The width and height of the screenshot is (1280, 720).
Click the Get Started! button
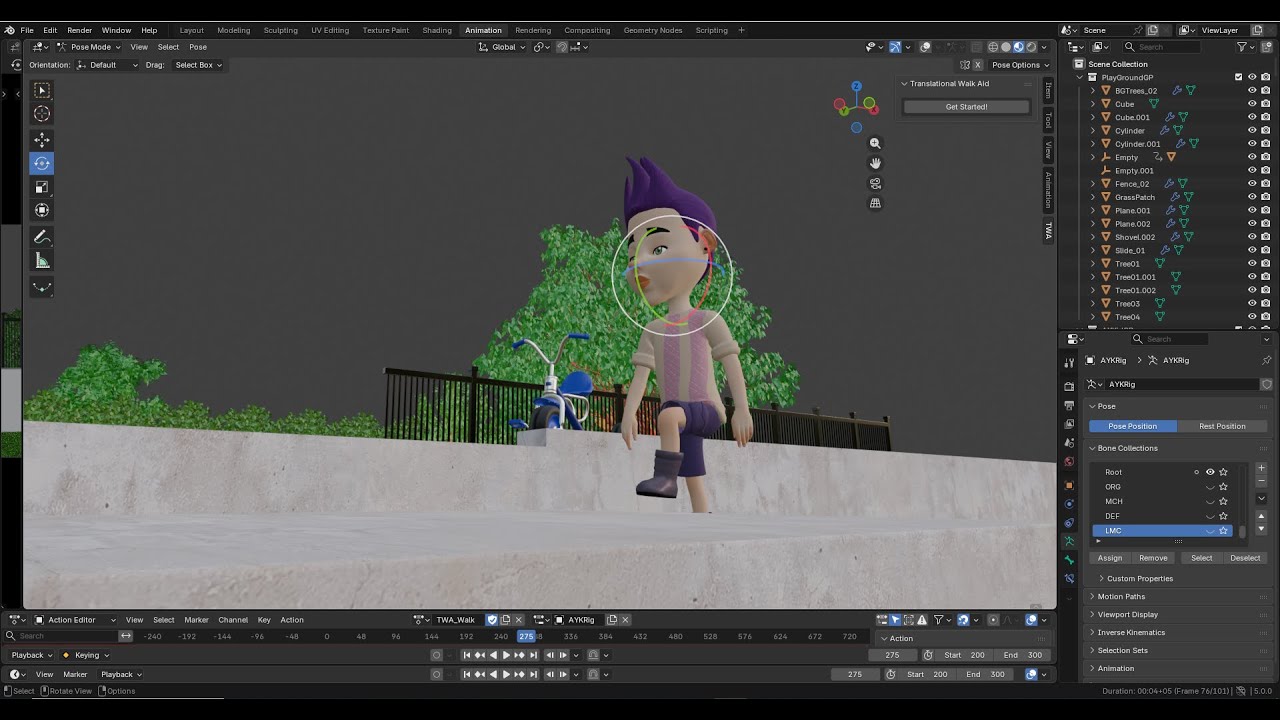(966, 107)
